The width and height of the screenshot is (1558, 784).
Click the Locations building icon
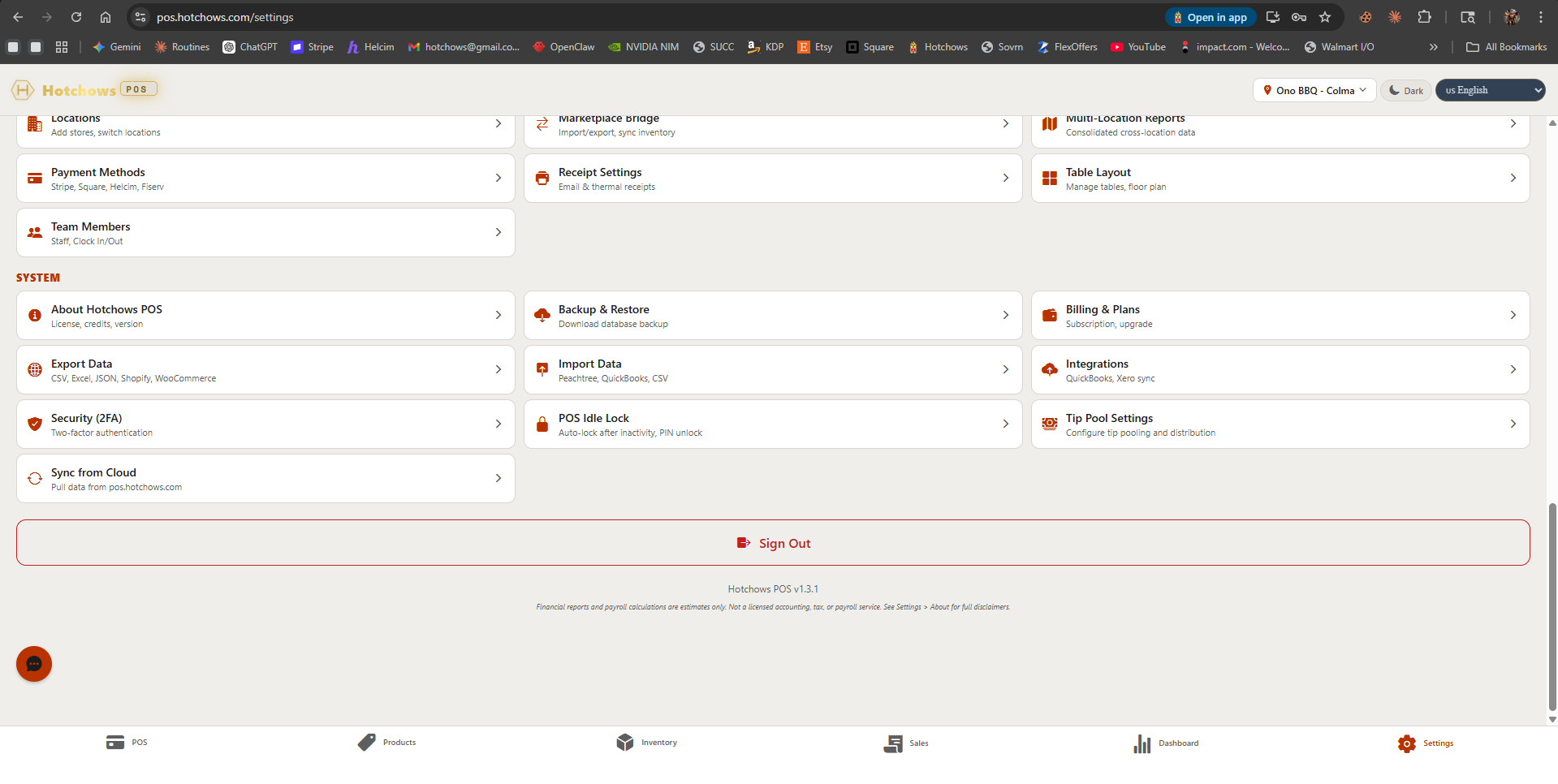click(35, 124)
